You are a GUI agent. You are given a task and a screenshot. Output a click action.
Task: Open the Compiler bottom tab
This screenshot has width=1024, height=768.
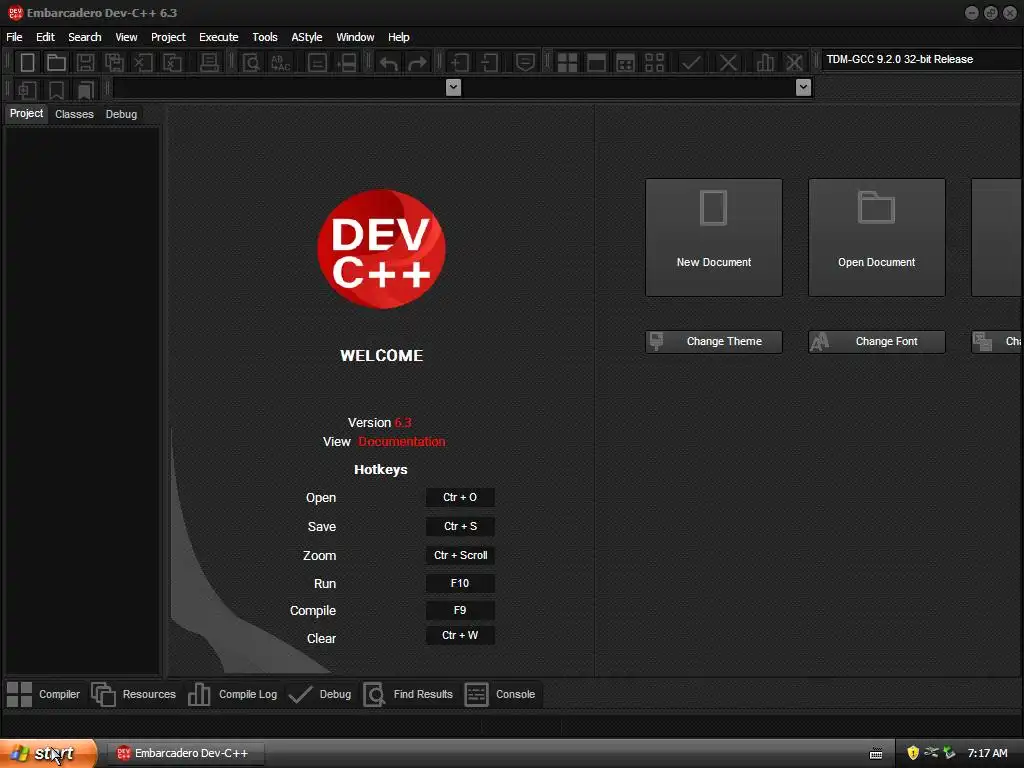43,694
